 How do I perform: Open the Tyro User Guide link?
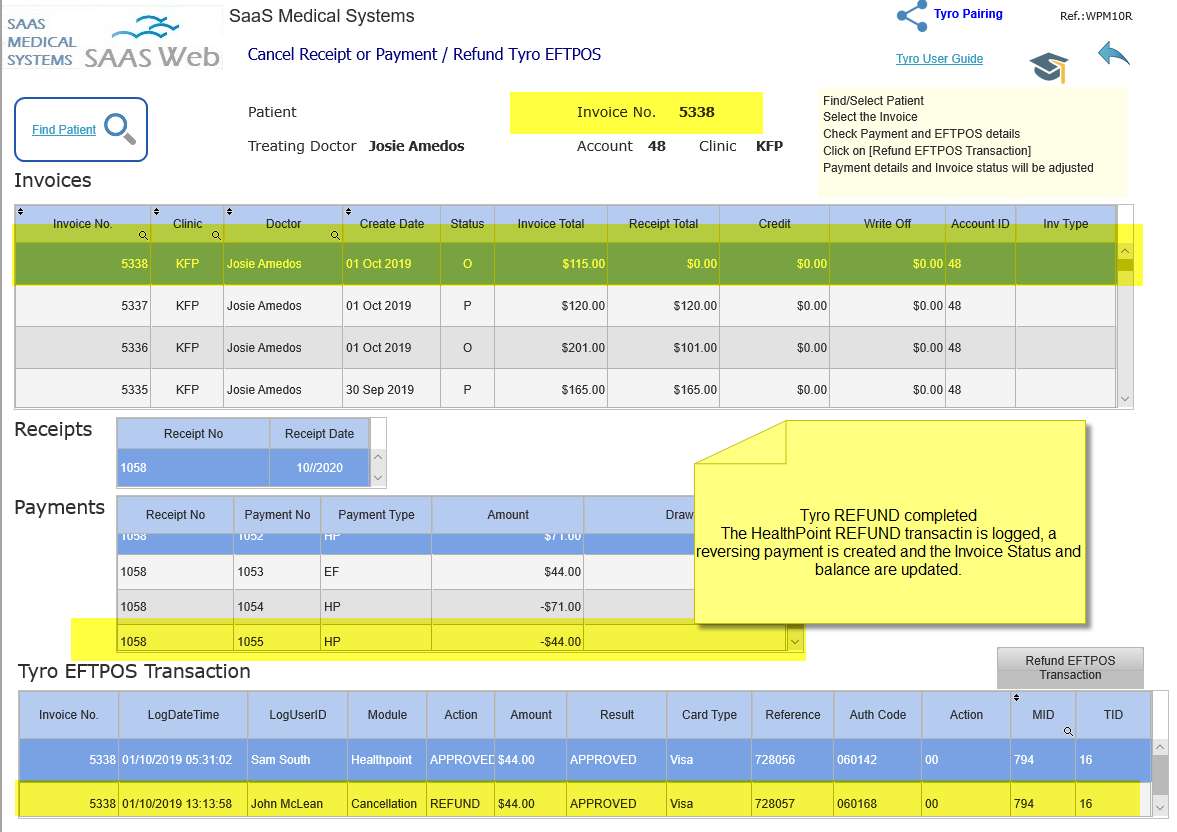(939, 59)
